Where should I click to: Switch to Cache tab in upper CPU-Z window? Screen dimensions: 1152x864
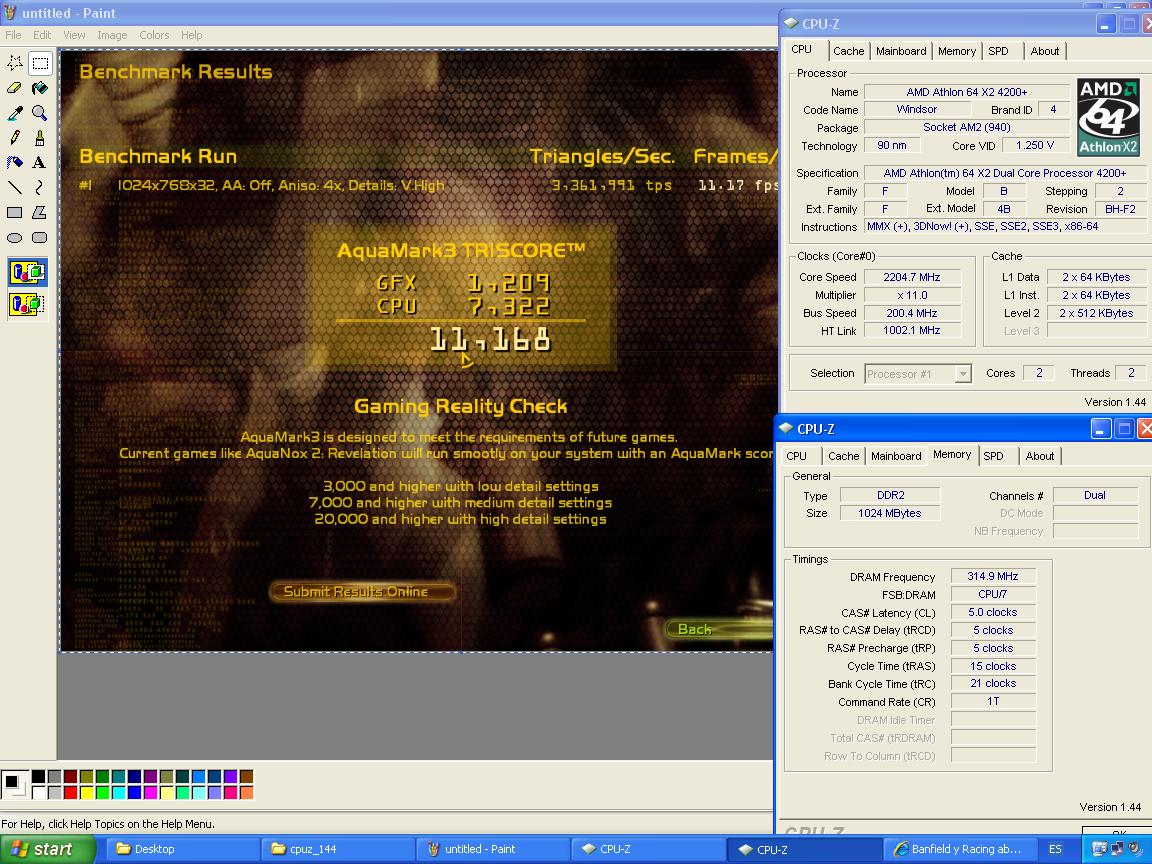849,51
